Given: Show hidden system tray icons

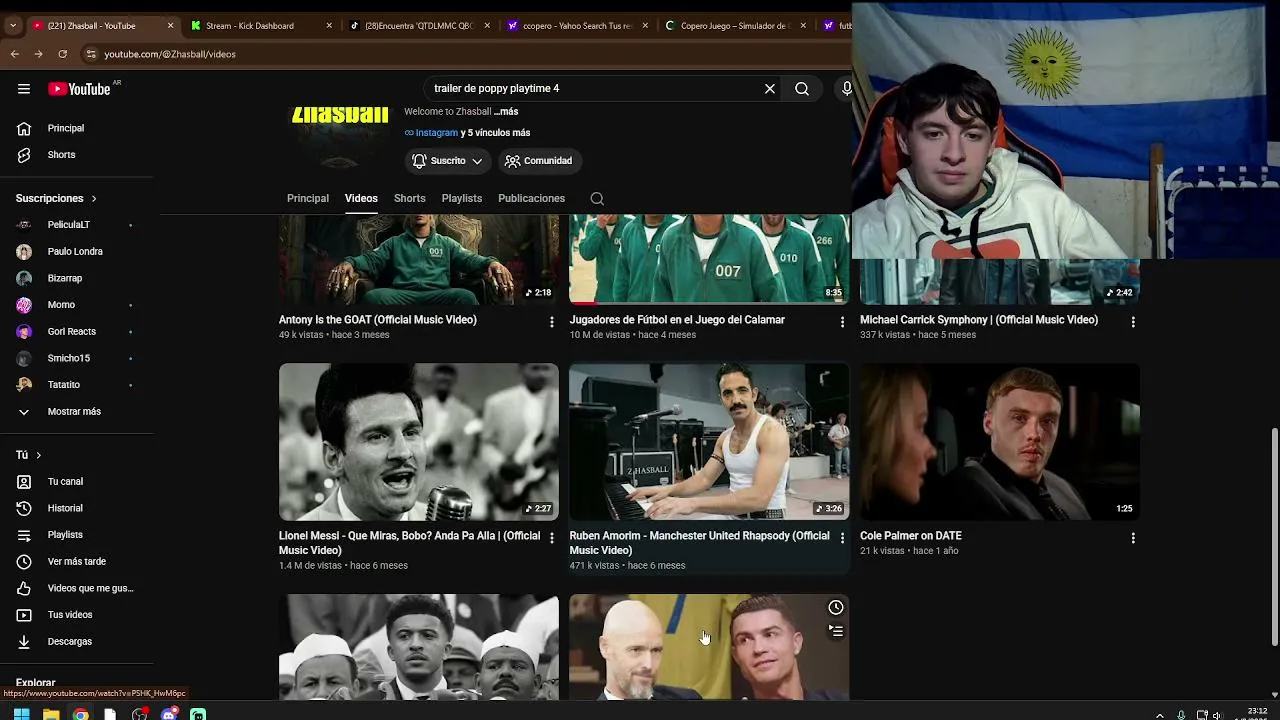Looking at the screenshot, I should [x=1160, y=715].
